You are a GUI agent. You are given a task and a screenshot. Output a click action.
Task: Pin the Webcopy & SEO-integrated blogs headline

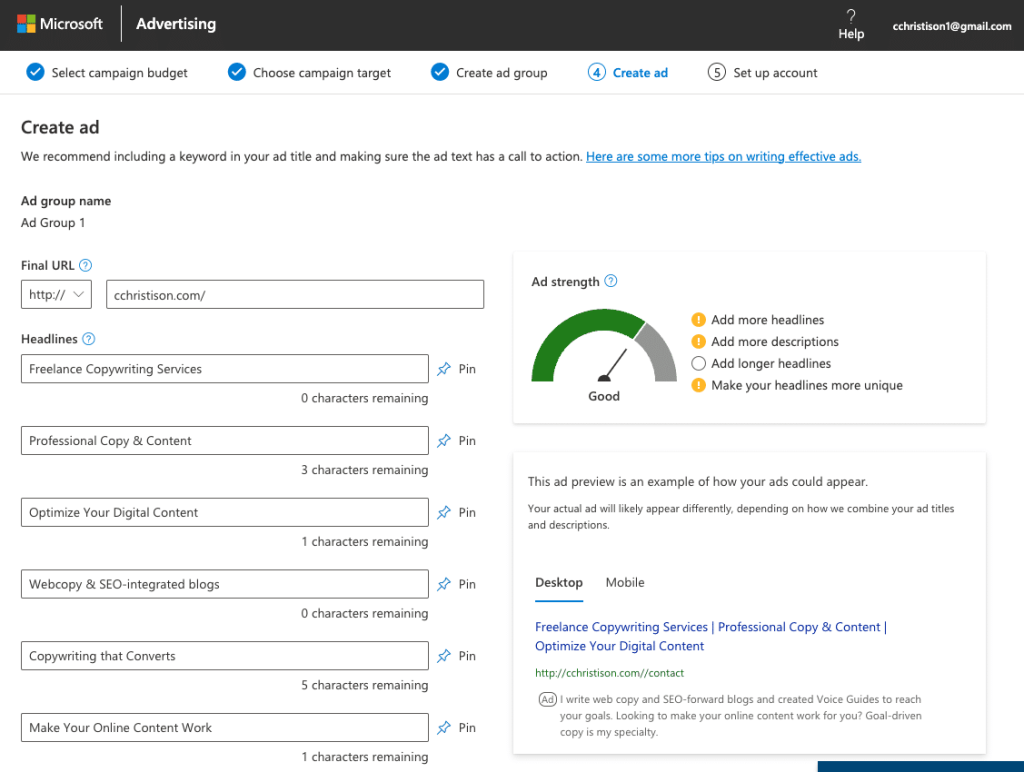click(456, 584)
